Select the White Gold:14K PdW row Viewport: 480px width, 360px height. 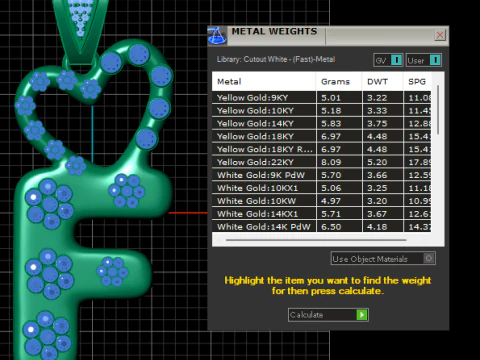tap(321, 227)
